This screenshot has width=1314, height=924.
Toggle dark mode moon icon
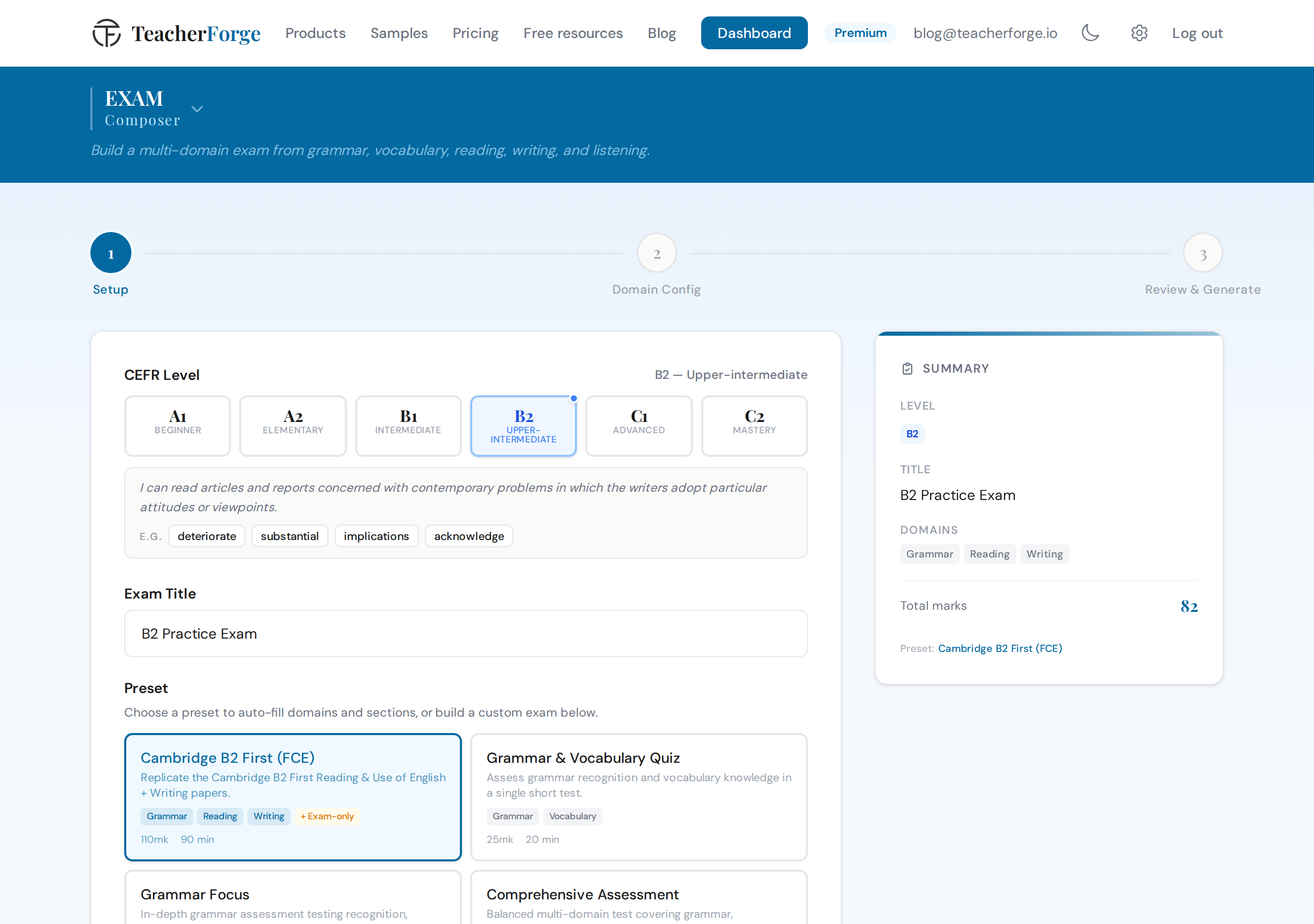[1090, 33]
